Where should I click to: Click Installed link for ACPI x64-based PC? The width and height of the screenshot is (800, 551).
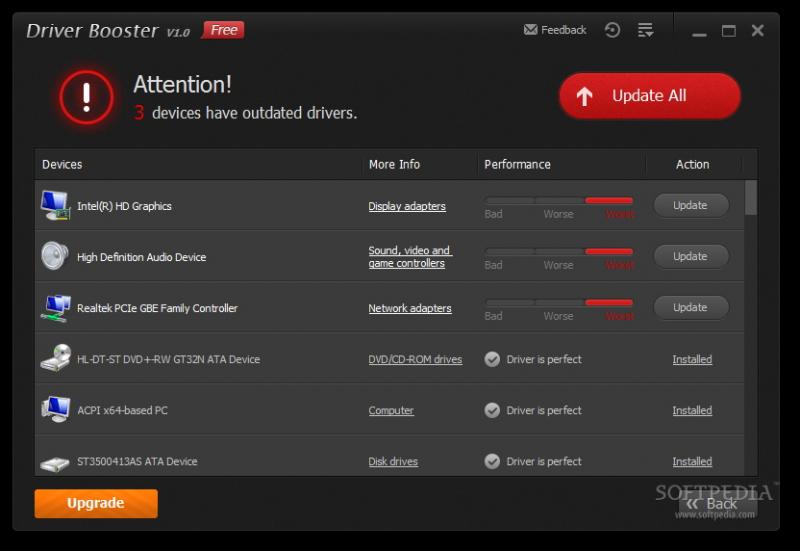coord(692,410)
